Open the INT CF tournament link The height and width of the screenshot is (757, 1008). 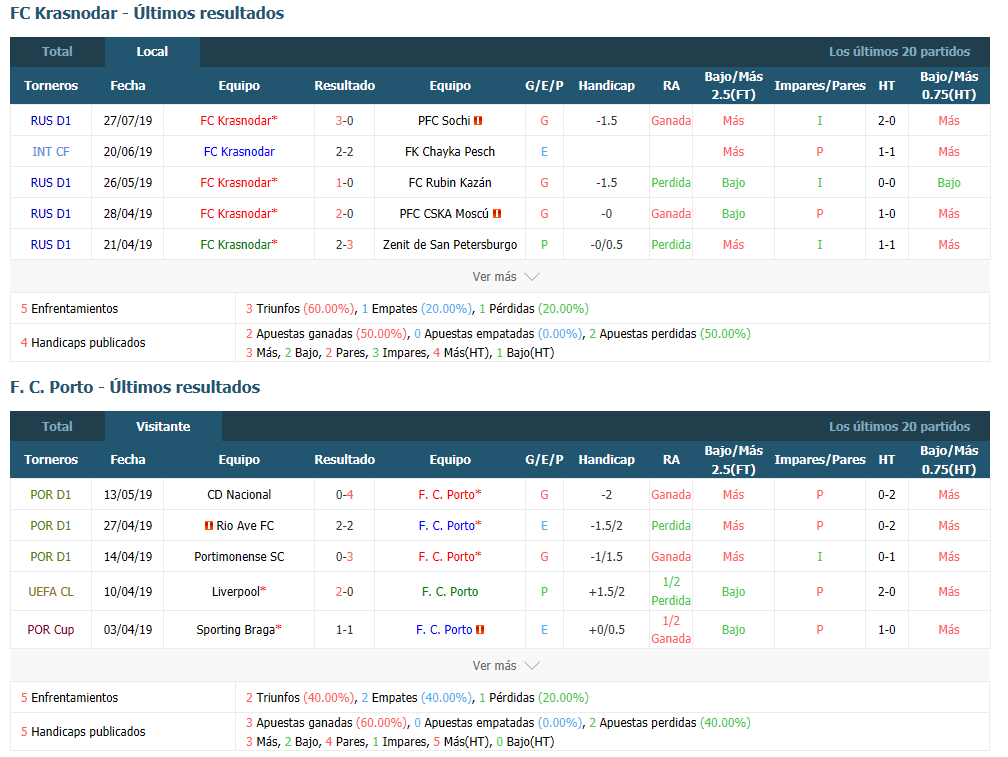pos(51,152)
